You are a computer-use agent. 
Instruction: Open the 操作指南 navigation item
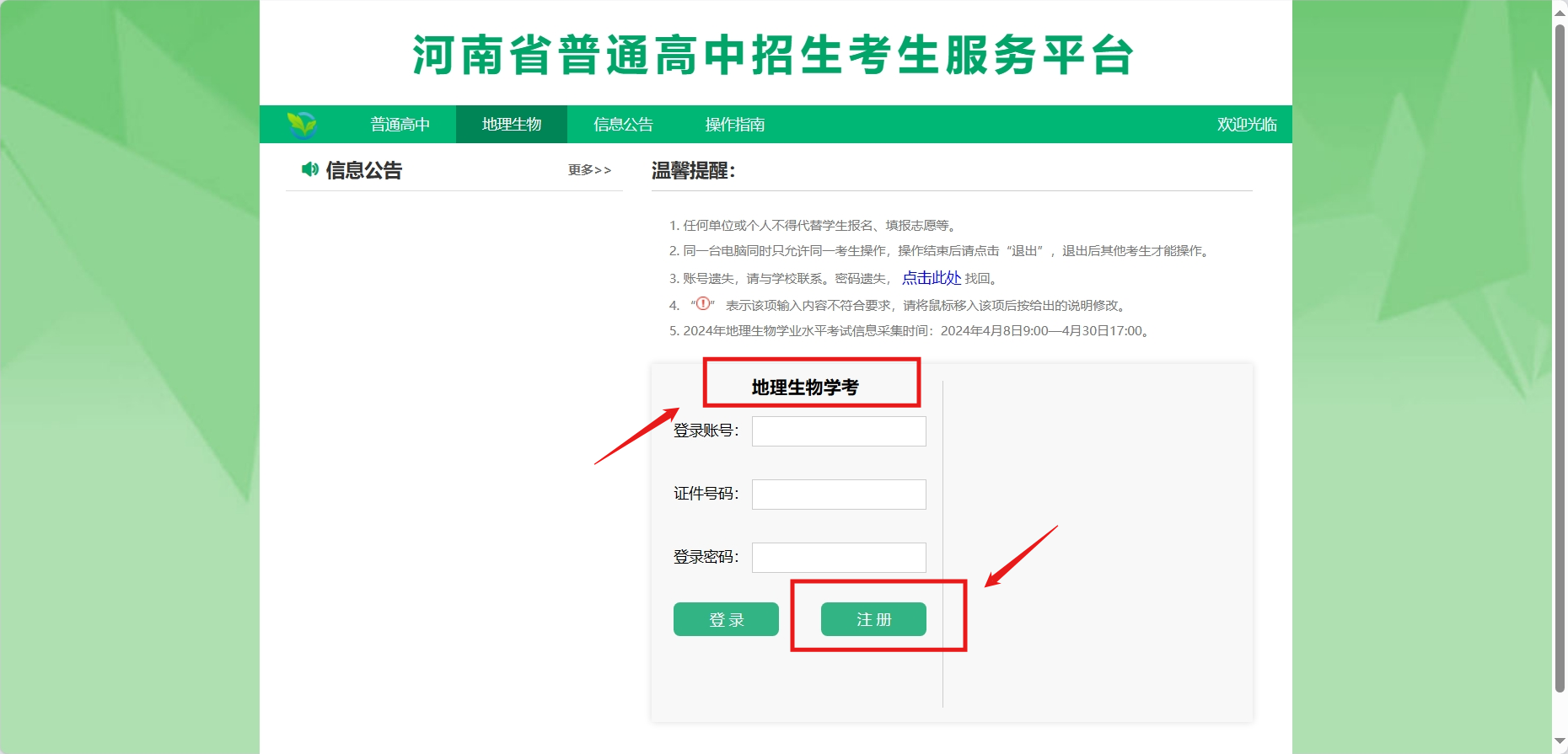(734, 125)
